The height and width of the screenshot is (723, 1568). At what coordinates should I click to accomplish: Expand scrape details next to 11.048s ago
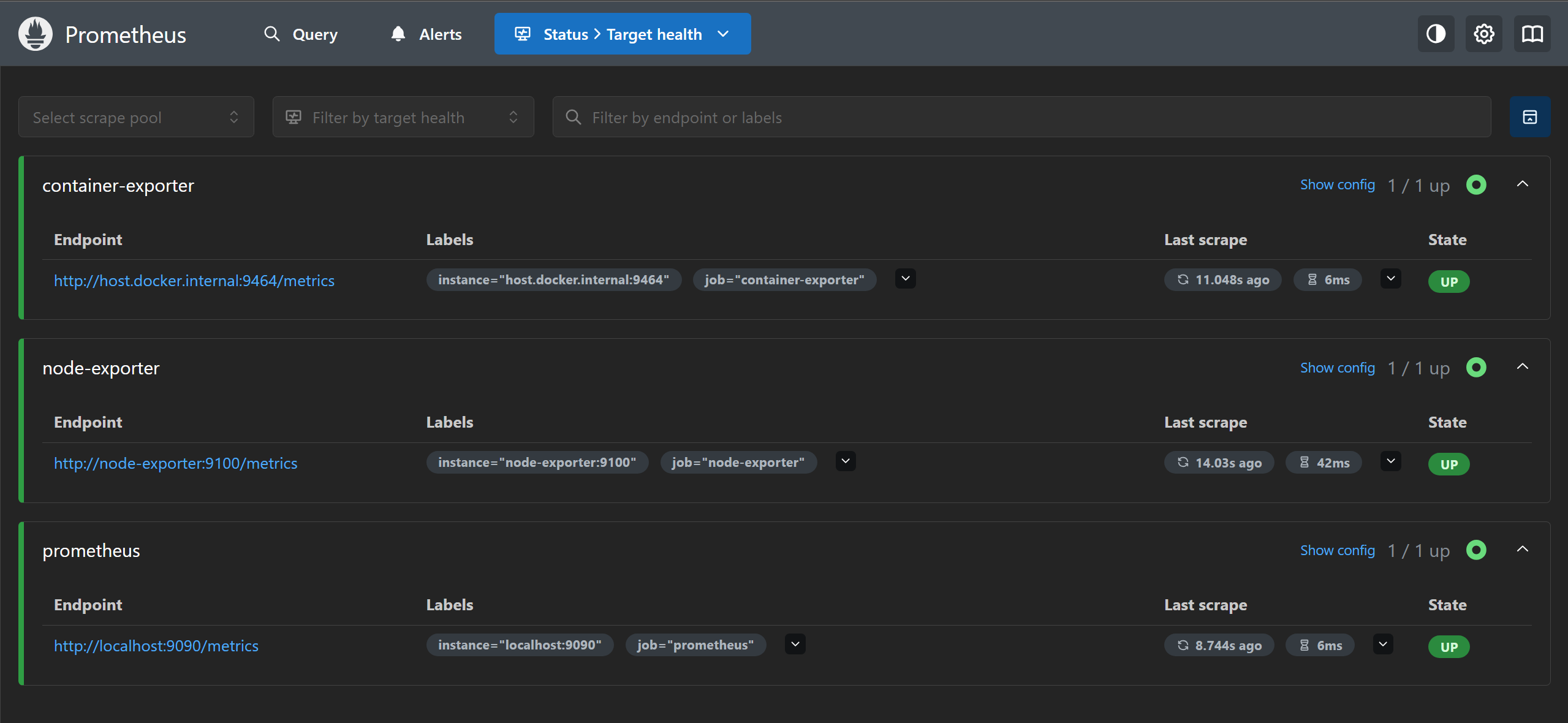(x=1390, y=279)
